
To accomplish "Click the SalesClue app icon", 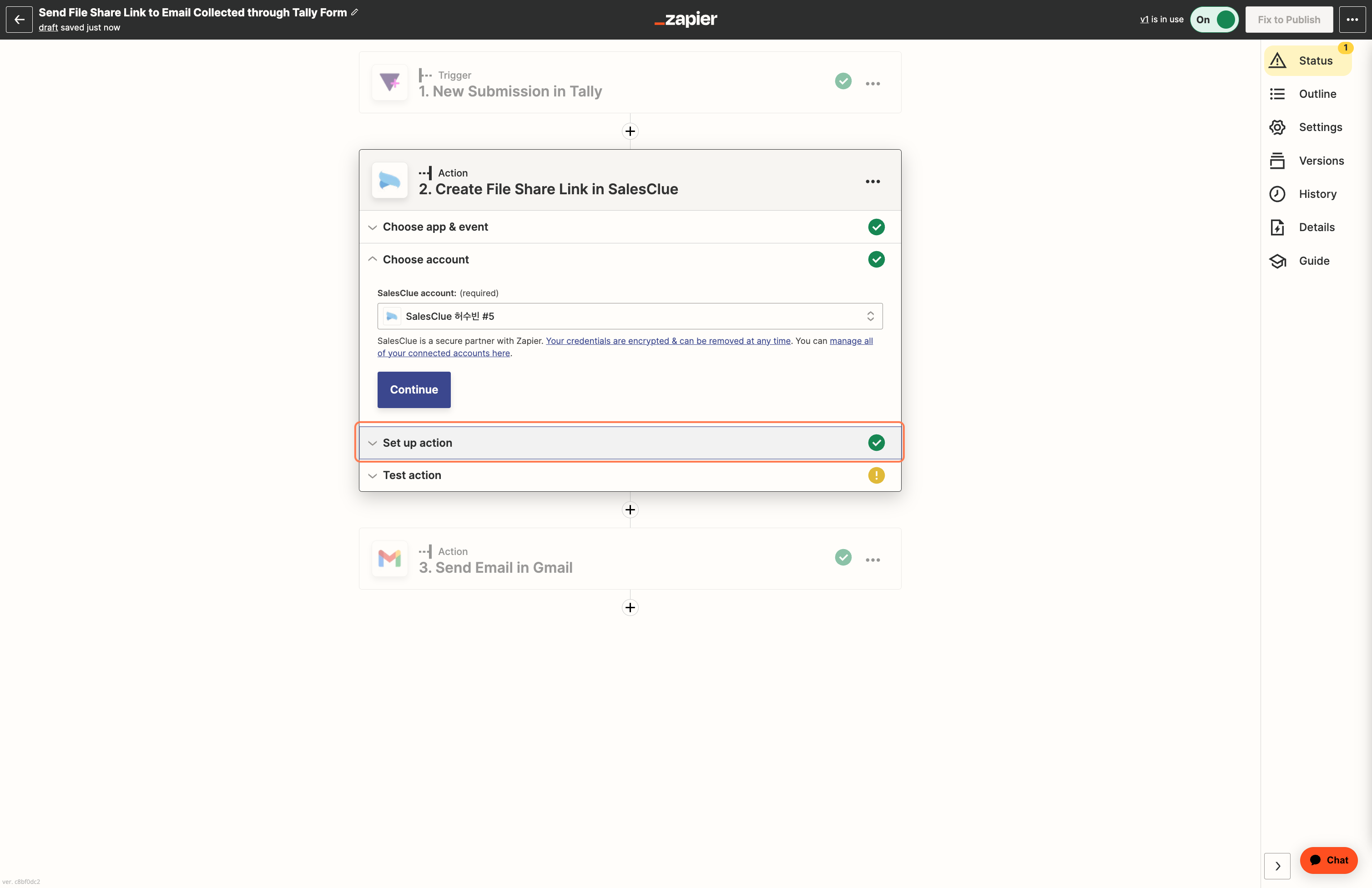I will tap(390, 181).
